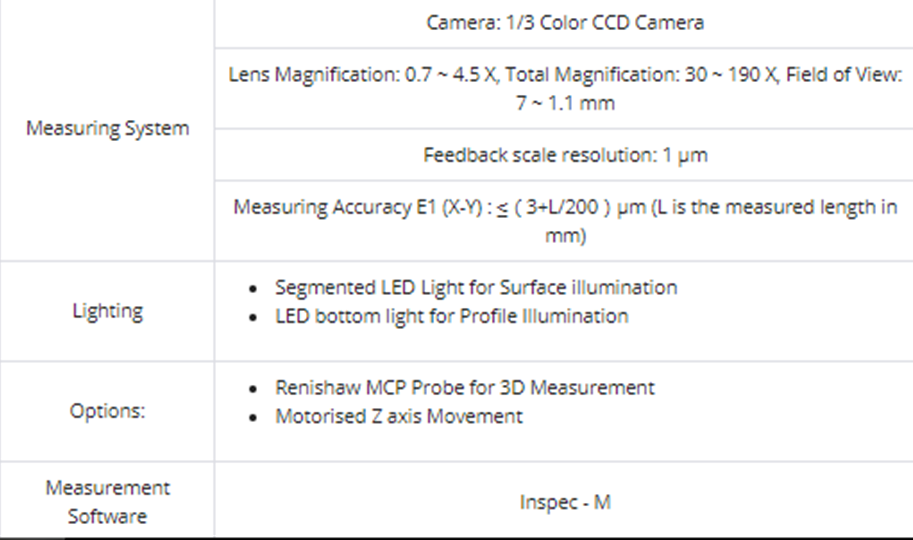Viewport: 913px width, 540px height.
Task: Click the Measuring Accuracy E1 (X-Y) text
Action: 349,208
